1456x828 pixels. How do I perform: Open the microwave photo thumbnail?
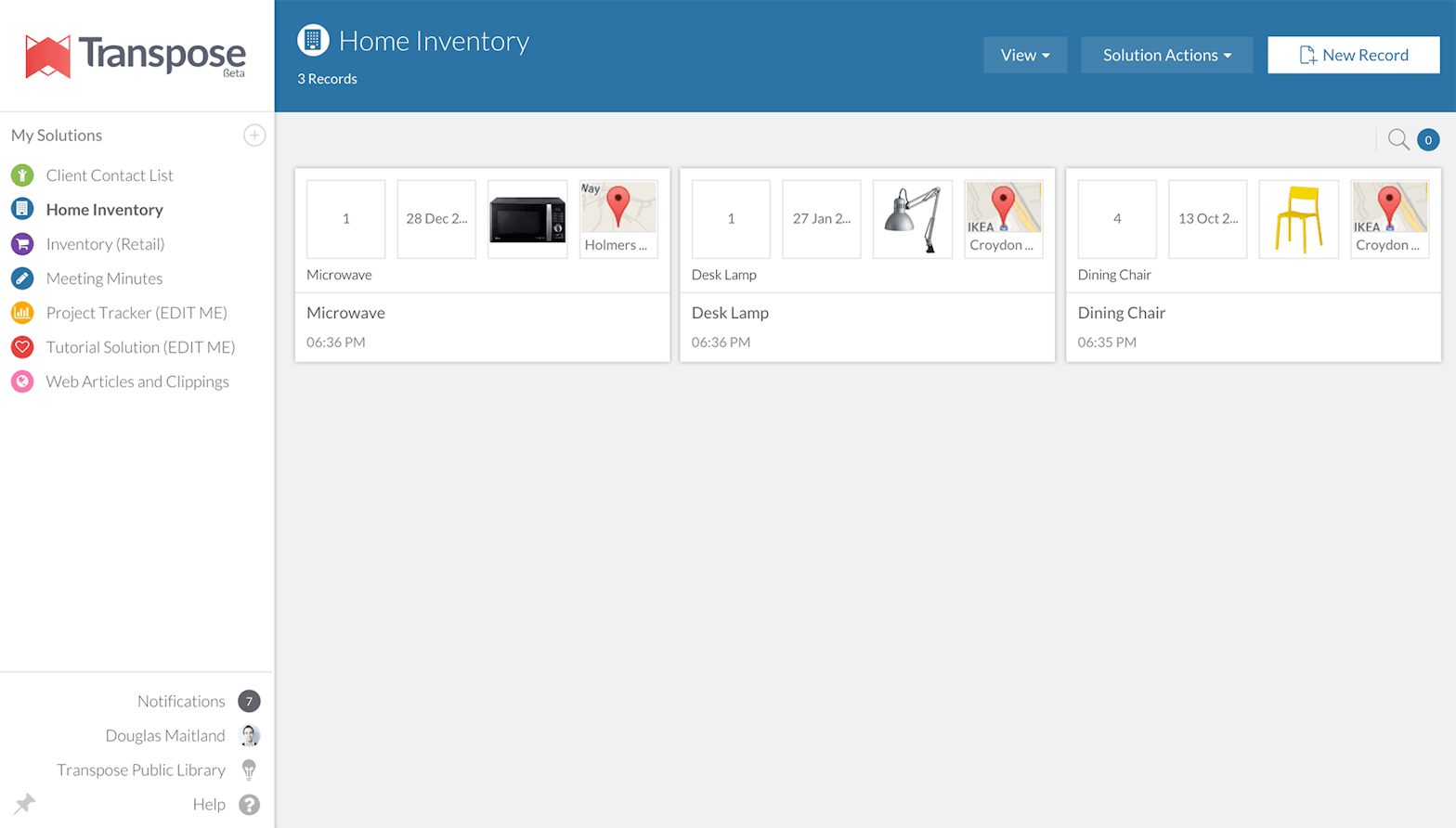click(x=527, y=219)
